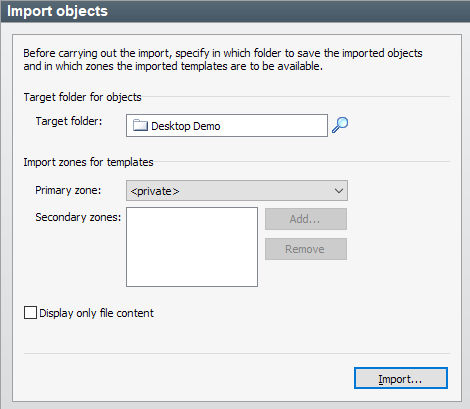The image size is (470, 409).
Task: Click the magnifier icon to browse target folder
Action: coord(340,125)
